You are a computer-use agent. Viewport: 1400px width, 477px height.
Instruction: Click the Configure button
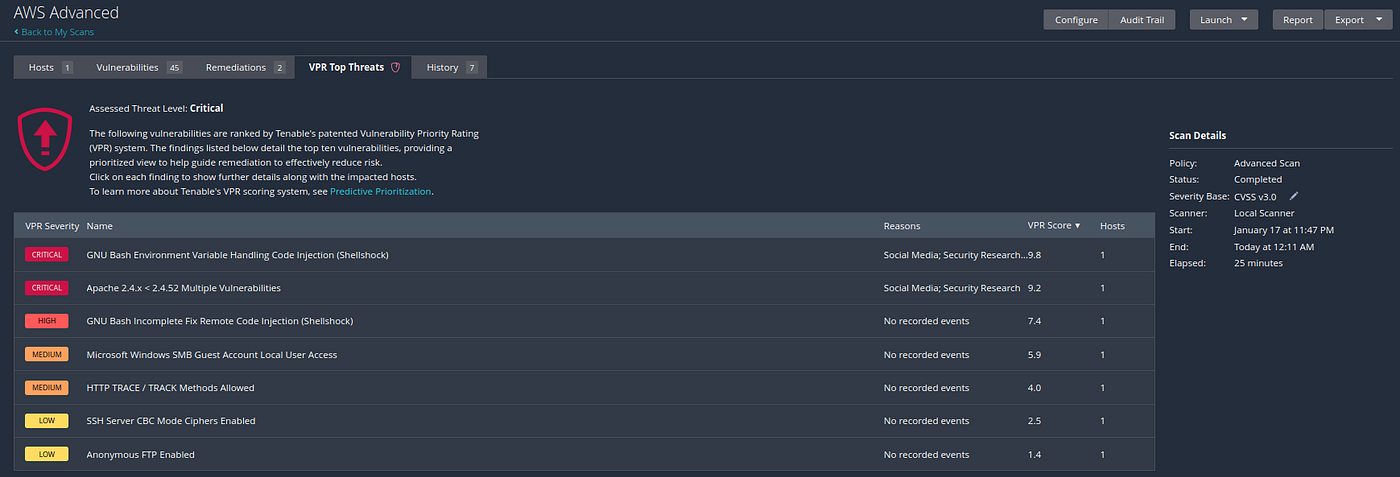click(x=1076, y=20)
